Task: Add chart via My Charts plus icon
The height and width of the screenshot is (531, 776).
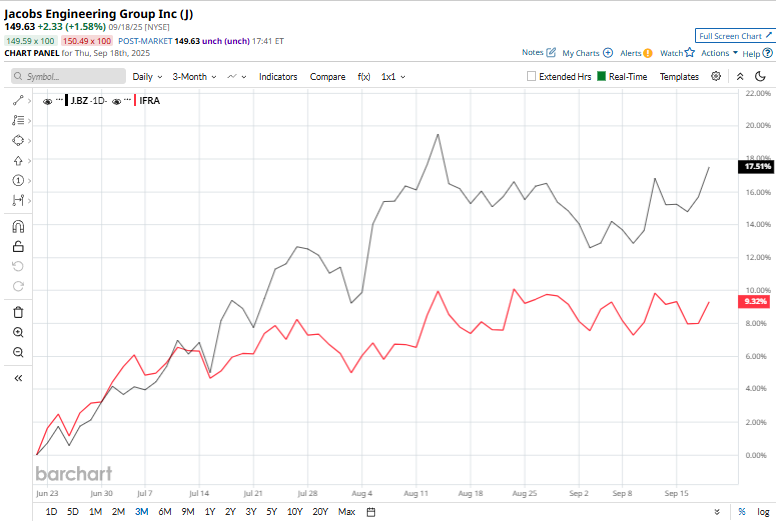Action: click(x=608, y=53)
